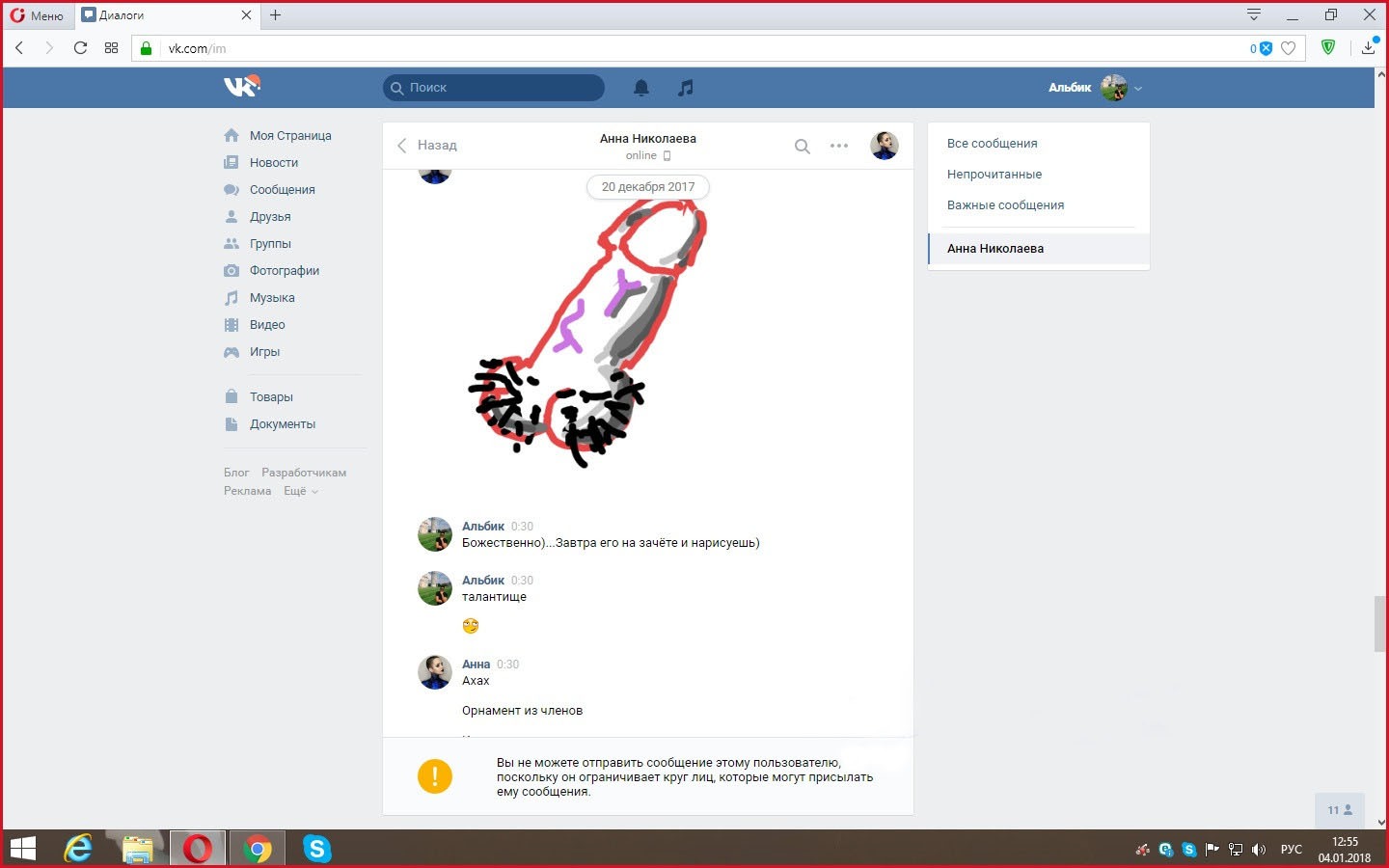Viewport: 1389px width, 868px height.
Task: Open the Разработчикам link
Action: (x=304, y=473)
